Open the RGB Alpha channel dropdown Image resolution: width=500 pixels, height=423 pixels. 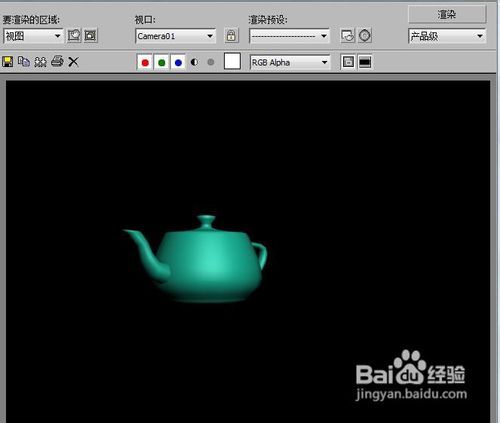tap(290, 62)
